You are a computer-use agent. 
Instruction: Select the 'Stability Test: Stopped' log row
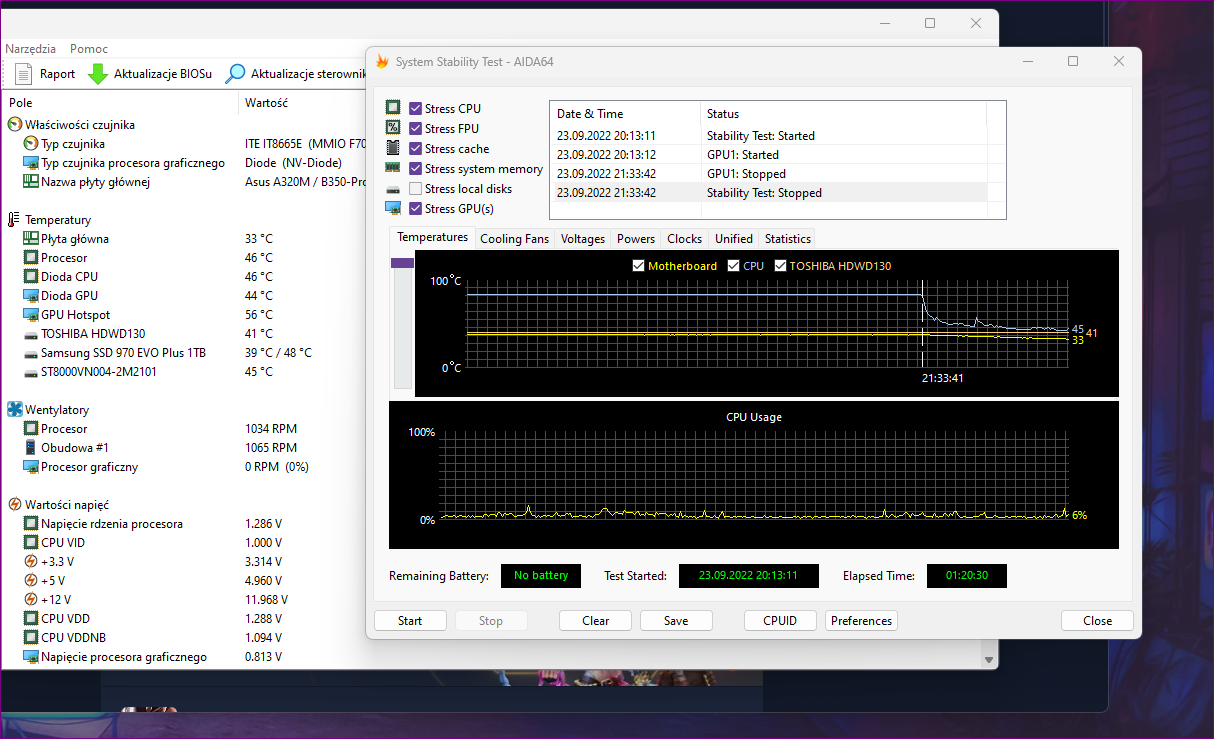point(768,193)
